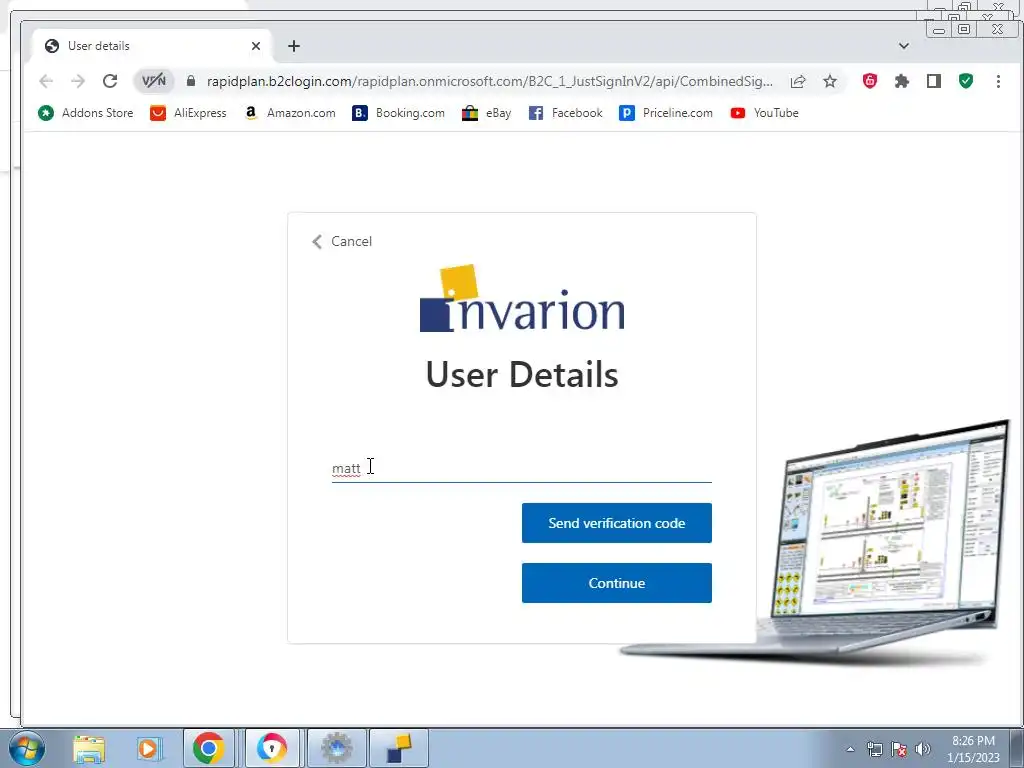Click the browser back arrow
Viewport: 1024px width, 768px height.
46,81
